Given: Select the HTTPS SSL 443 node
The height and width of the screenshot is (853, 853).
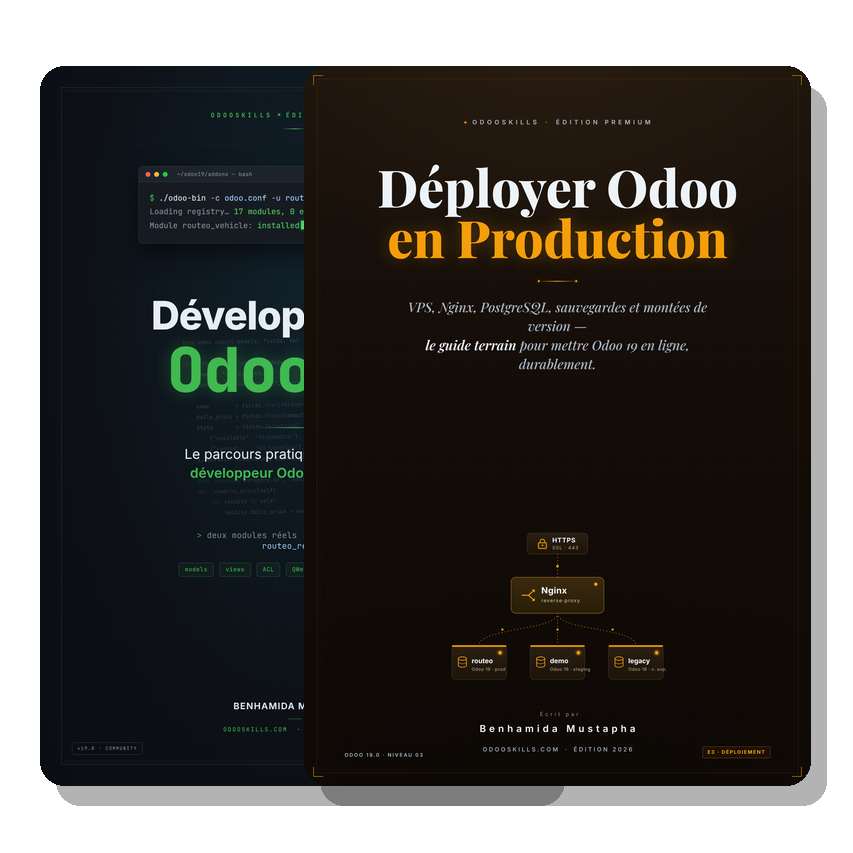Looking at the screenshot, I should 557,543.
